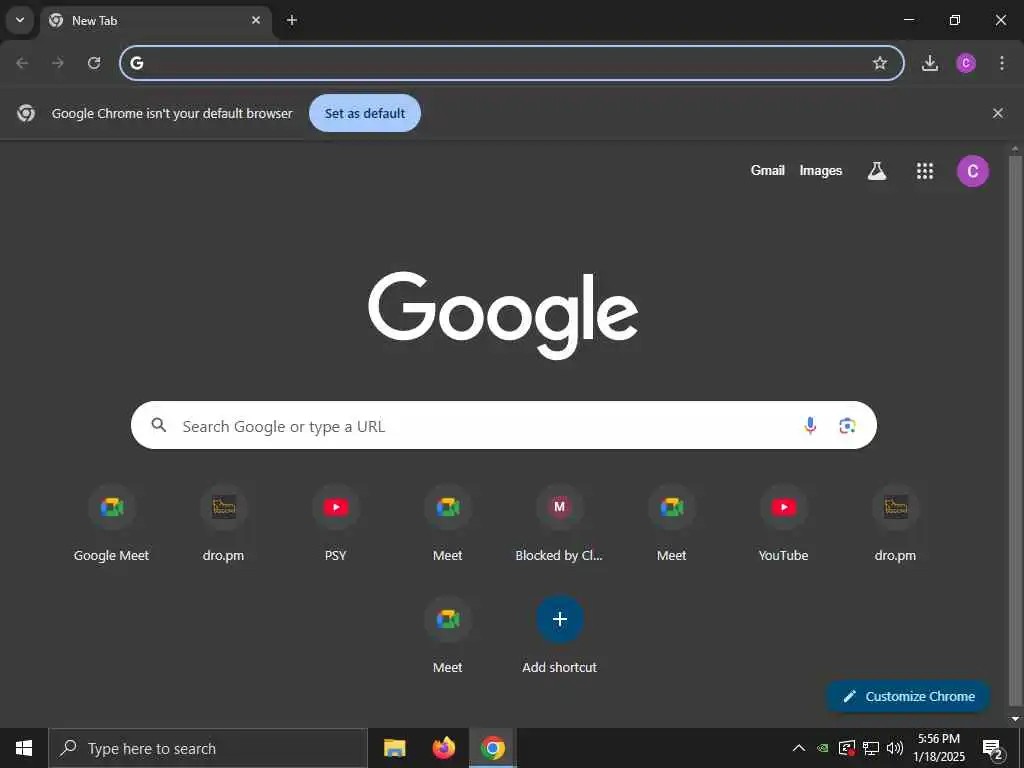
Task: Open the 5:56 PM clock and date
Action: pos(938,748)
